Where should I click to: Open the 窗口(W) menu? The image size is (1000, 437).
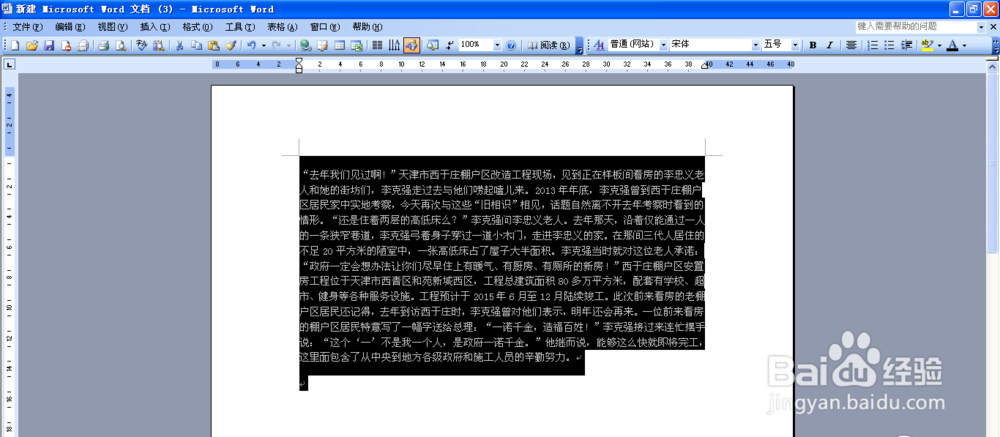pyautogui.click(x=325, y=27)
